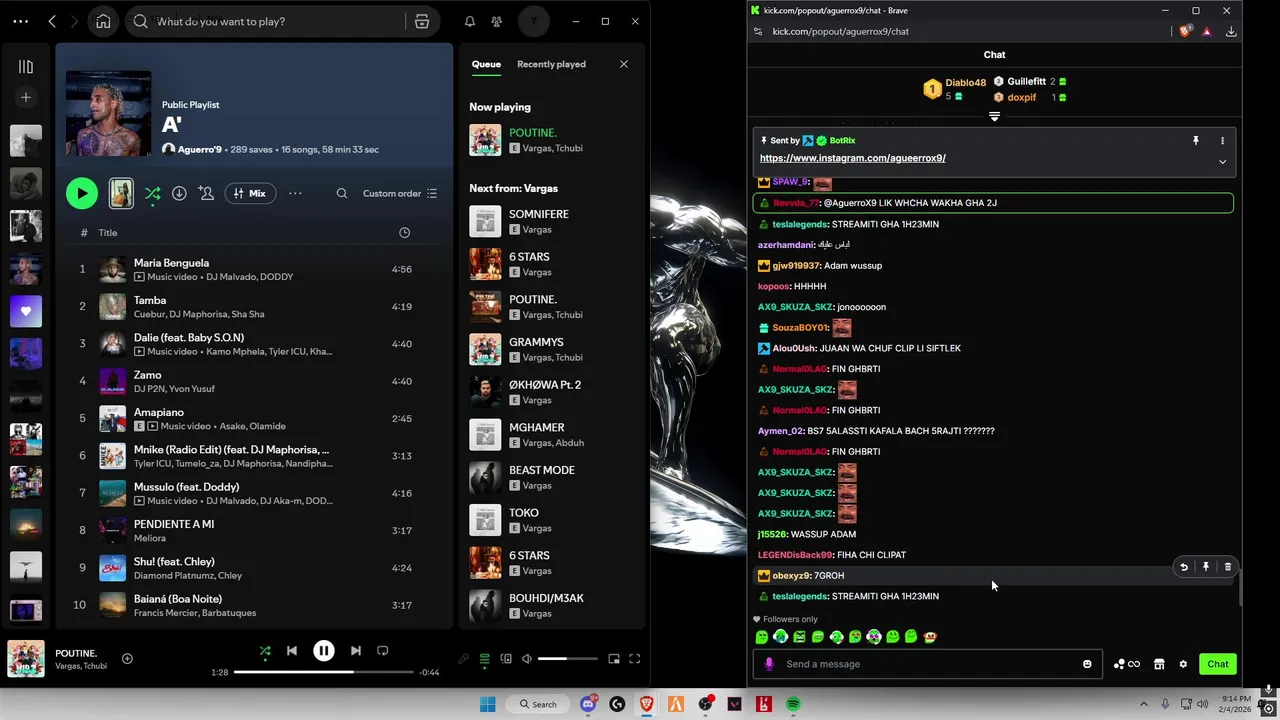Click the song progress bar
This screenshot has width=1280, height=720.
(x=324, y=672)
